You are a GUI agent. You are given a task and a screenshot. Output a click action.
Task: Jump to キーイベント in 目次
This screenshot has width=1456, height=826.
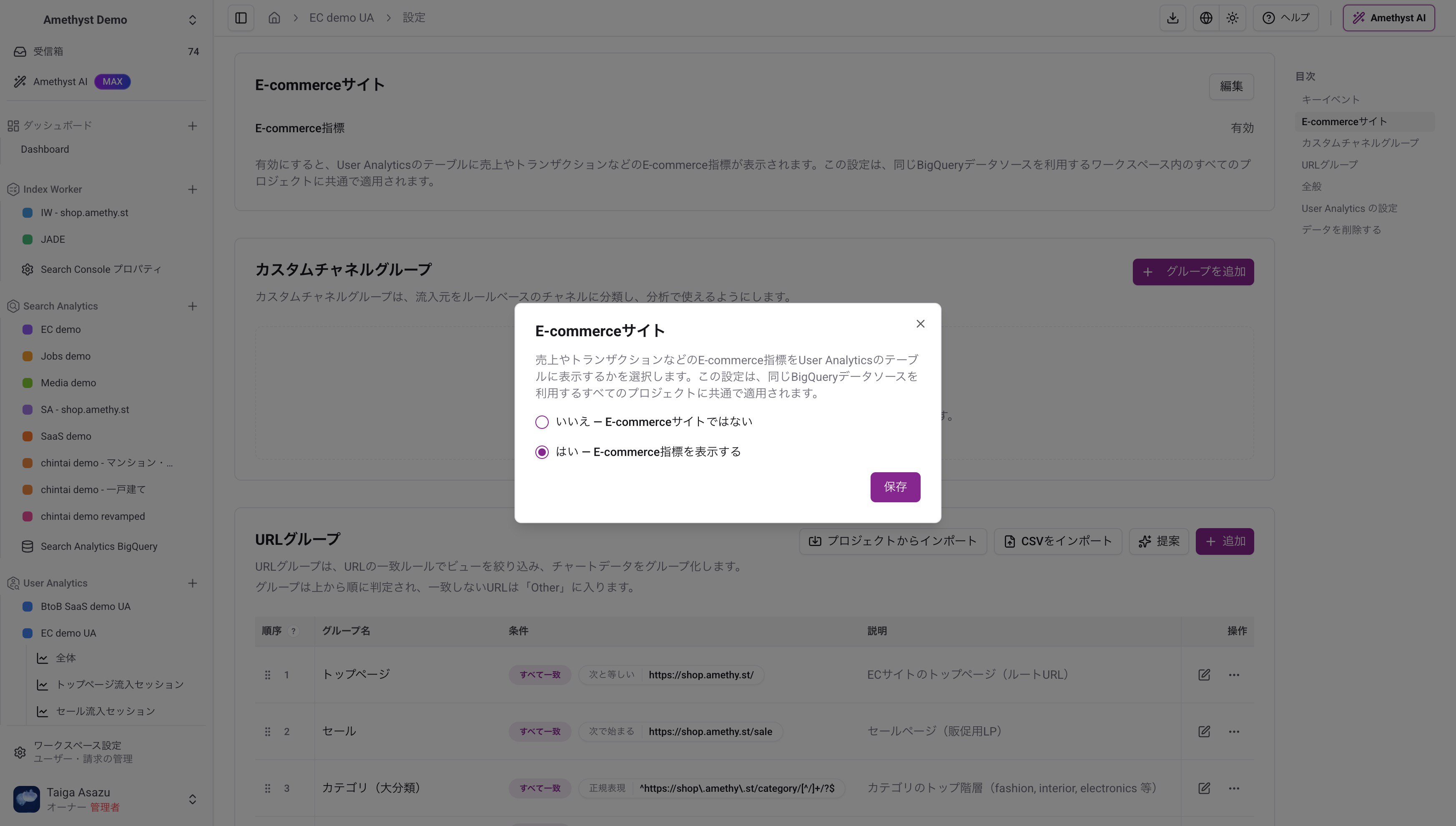tap(1330, 100)
